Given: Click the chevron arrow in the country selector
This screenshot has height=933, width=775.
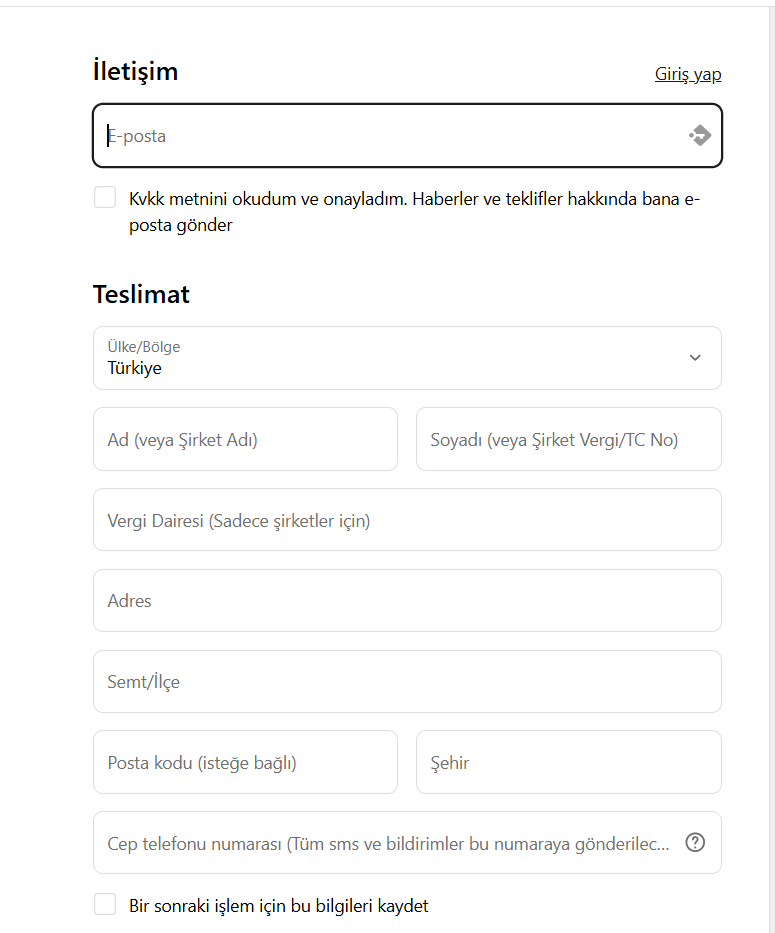Looking at the screenshot, I should [x=695, y=358].
